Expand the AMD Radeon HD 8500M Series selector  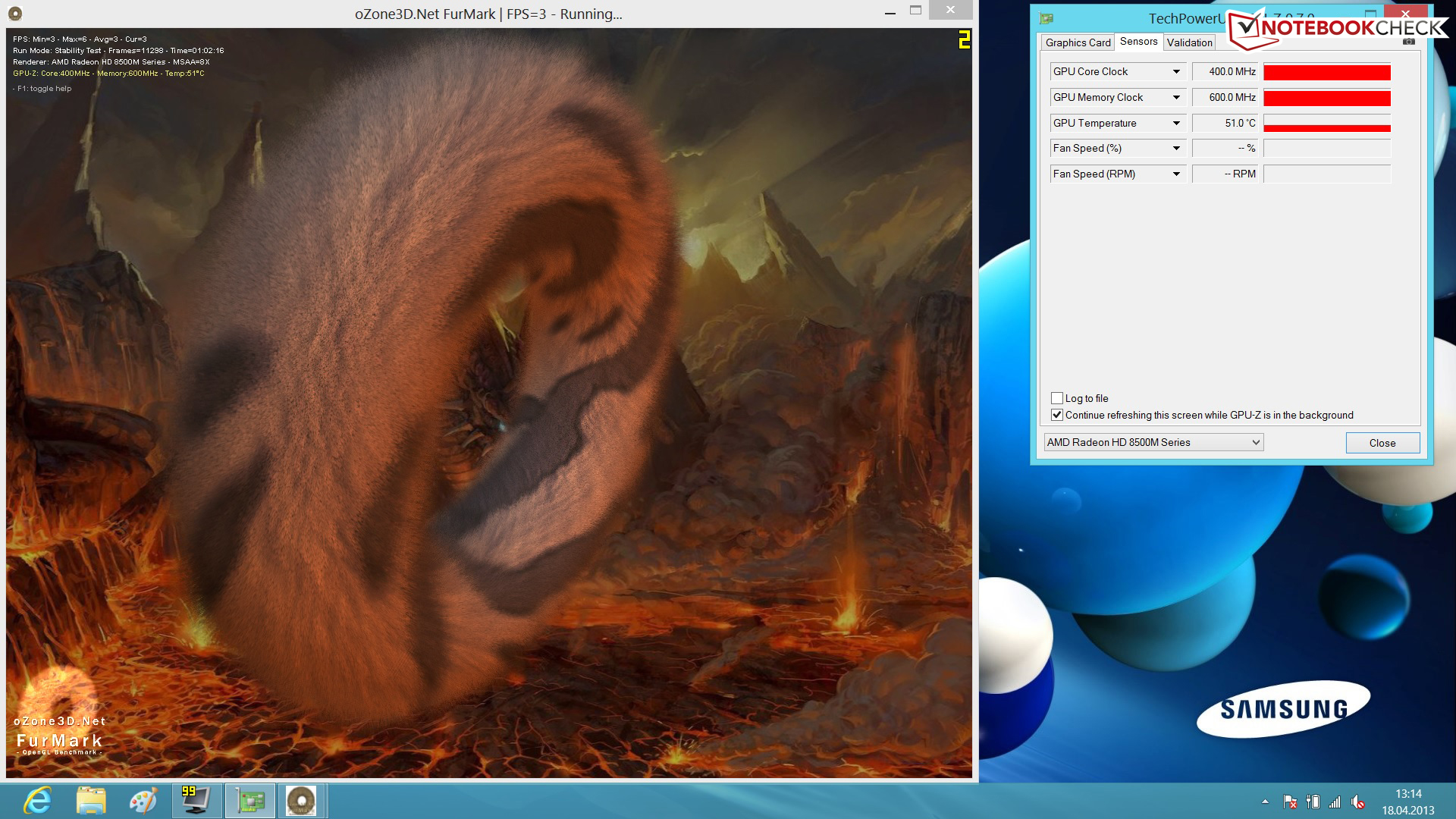point(1256,442)
